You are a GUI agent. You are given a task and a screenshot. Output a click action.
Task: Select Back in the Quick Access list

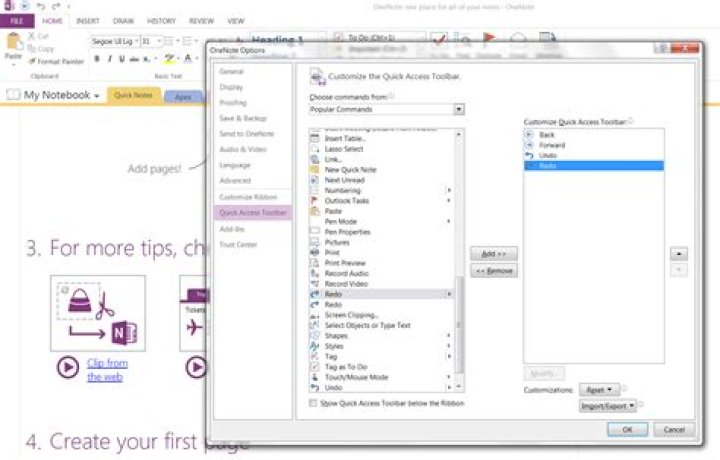(x=594, y=135)
